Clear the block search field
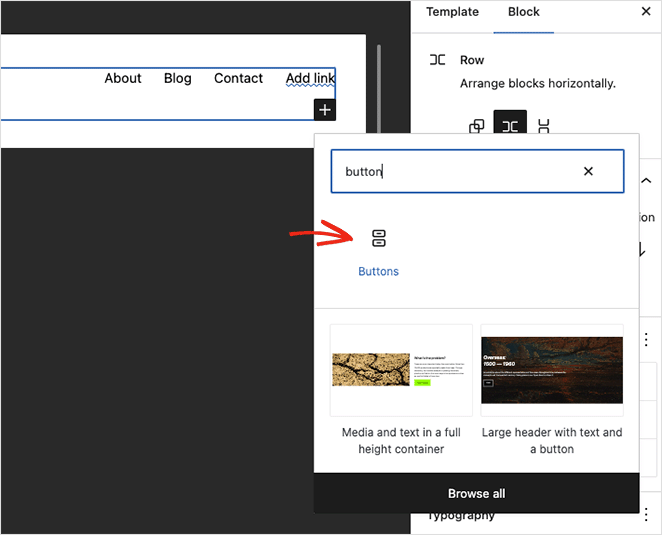This screenshot has width=662, height=535. click(588, 171)
